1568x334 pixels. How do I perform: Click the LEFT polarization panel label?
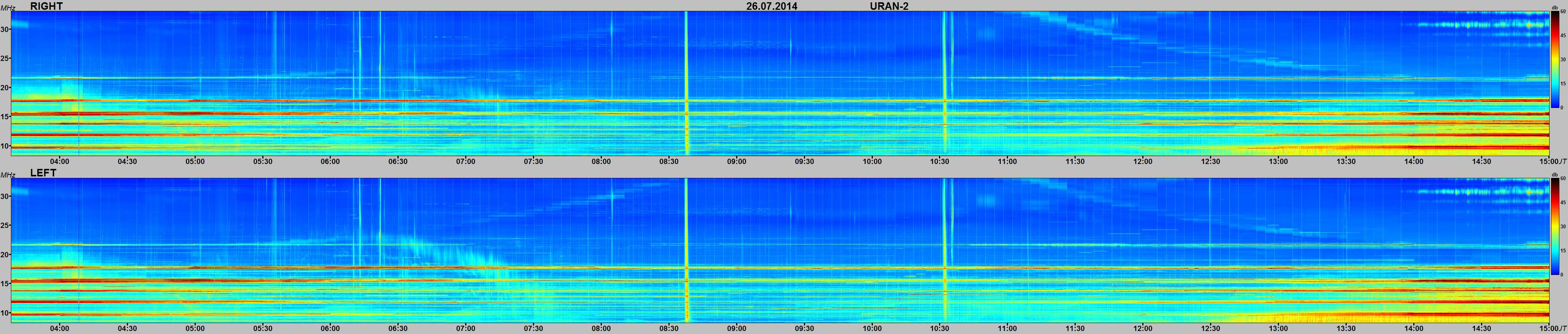[x=43, y=173]
